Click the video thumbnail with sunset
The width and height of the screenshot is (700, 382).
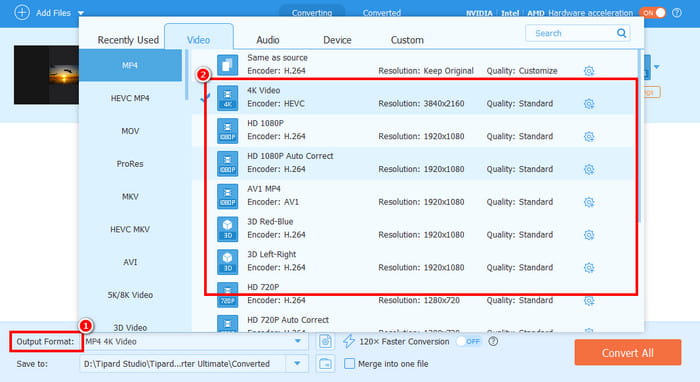(x=46, y=75)
